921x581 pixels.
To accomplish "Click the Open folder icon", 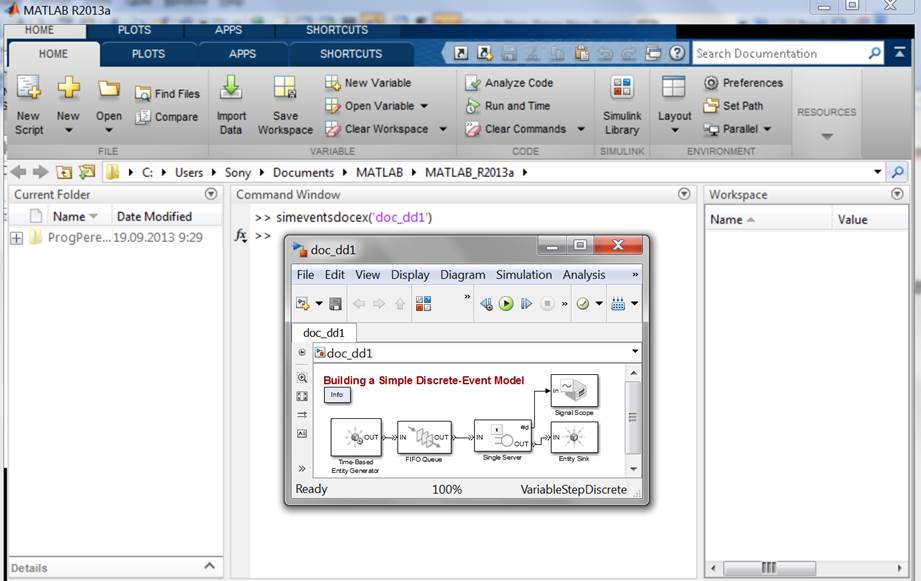I will (x=109, y=88).
